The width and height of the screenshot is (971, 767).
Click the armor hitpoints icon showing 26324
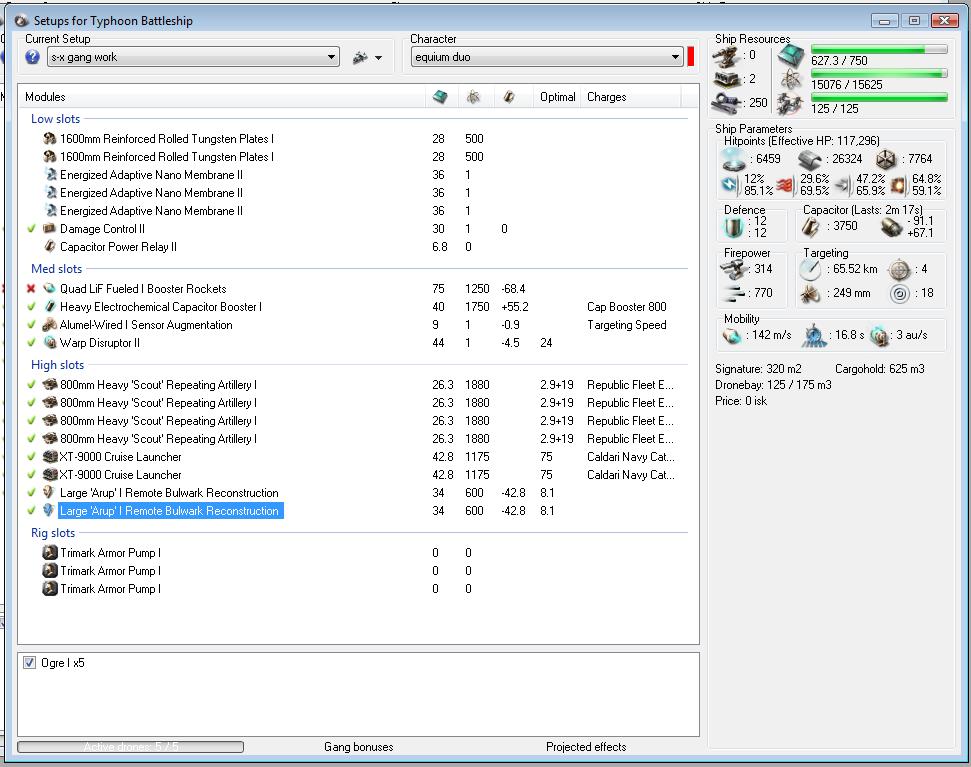(810, 160)
